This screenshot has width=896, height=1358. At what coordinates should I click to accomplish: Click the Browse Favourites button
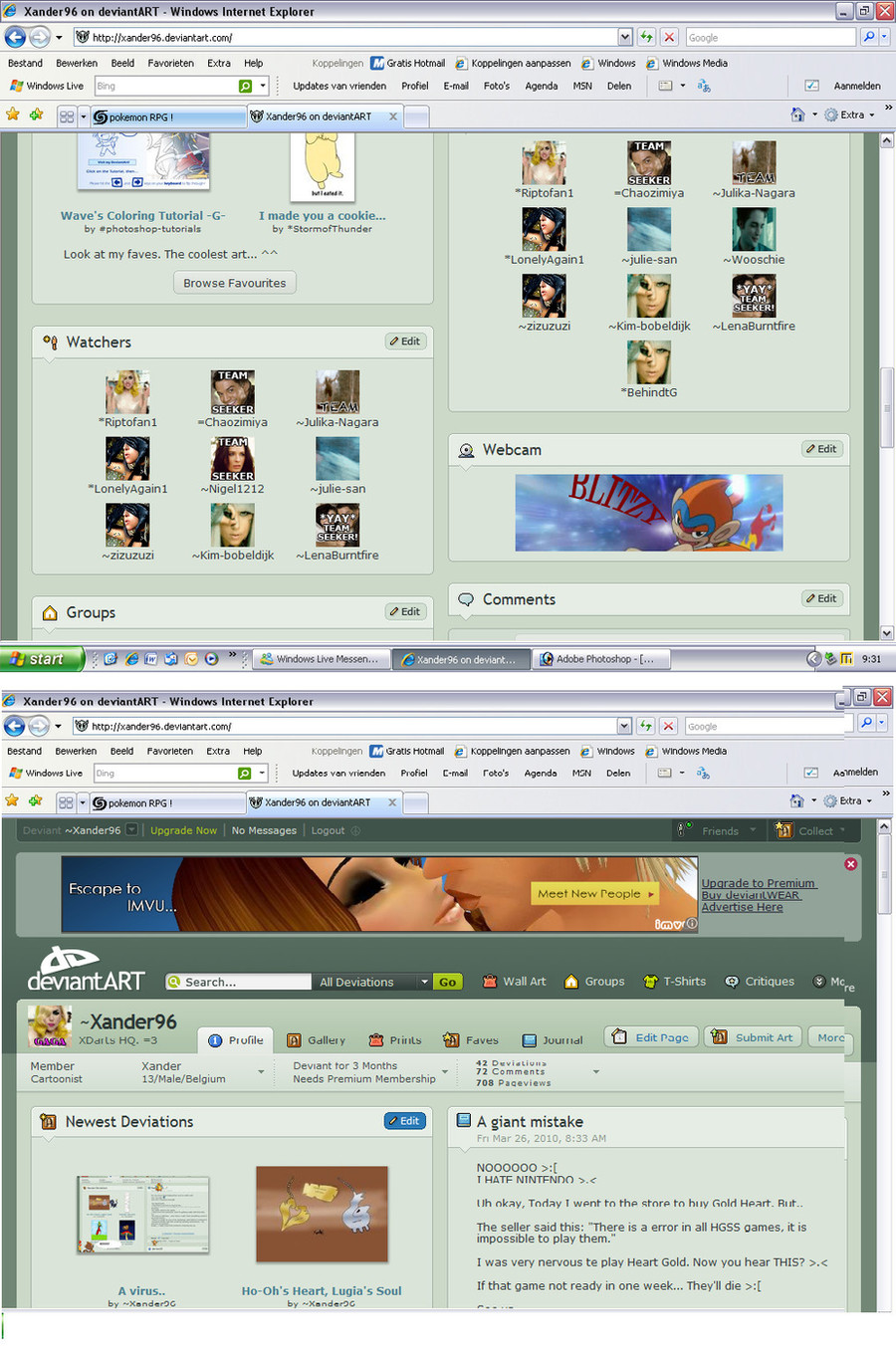(x=235, y=283)
